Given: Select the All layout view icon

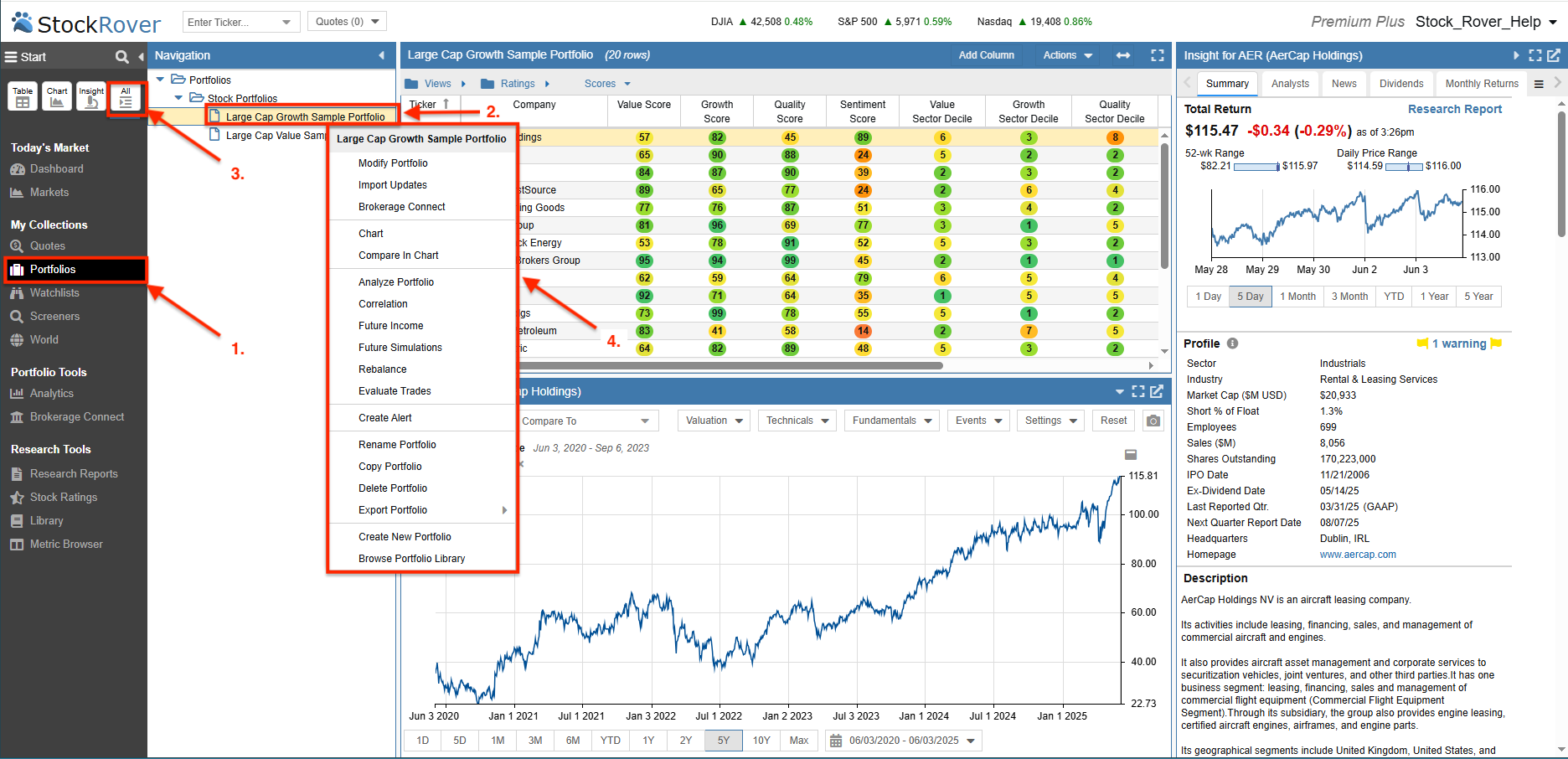Looking at the screenshot, I should click(126, 96).
